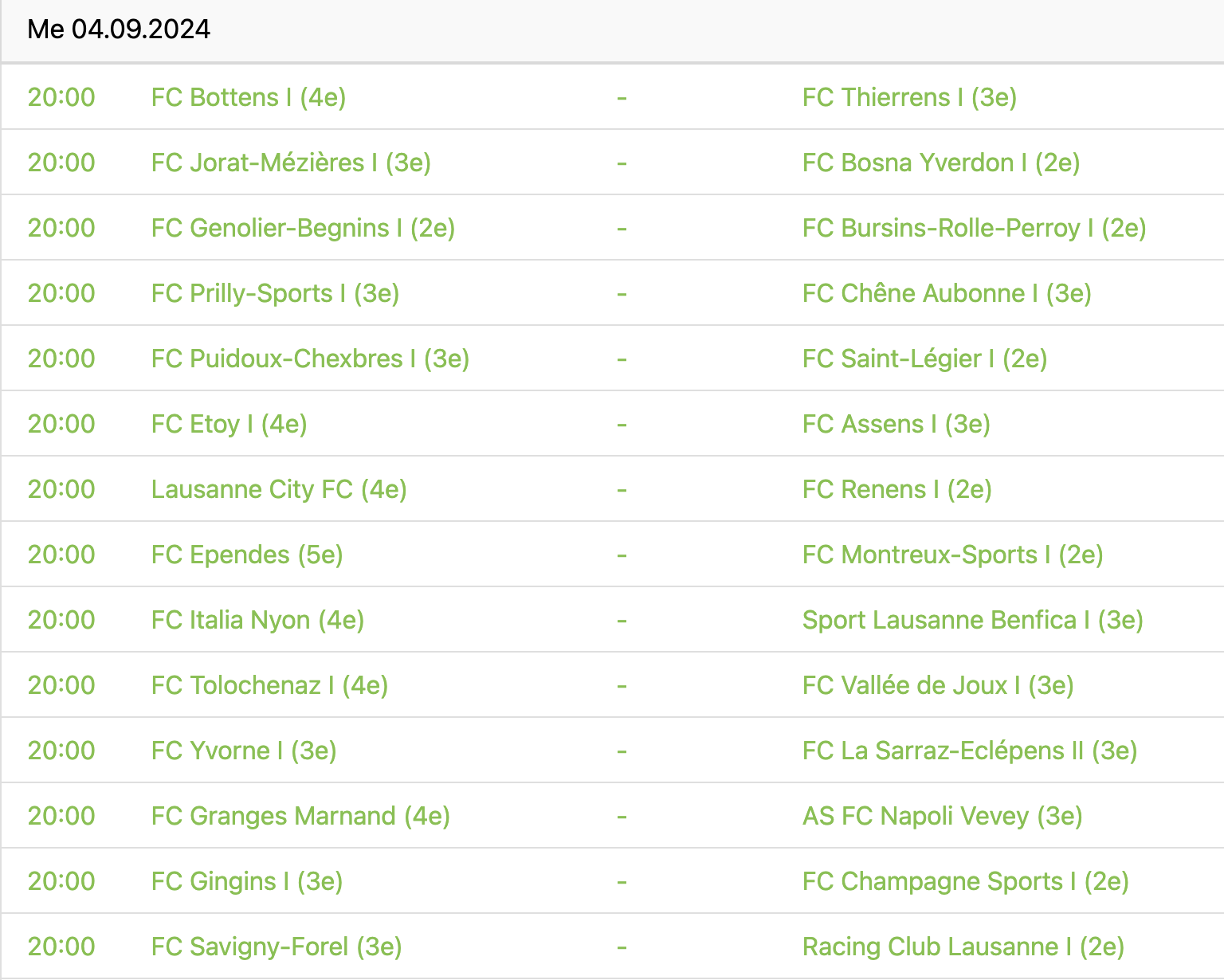The width and height of the screenshot is (1224, 980).
Task: Click FC Genolier-Begnins I (2e) team name
Action: pos(303,228)
